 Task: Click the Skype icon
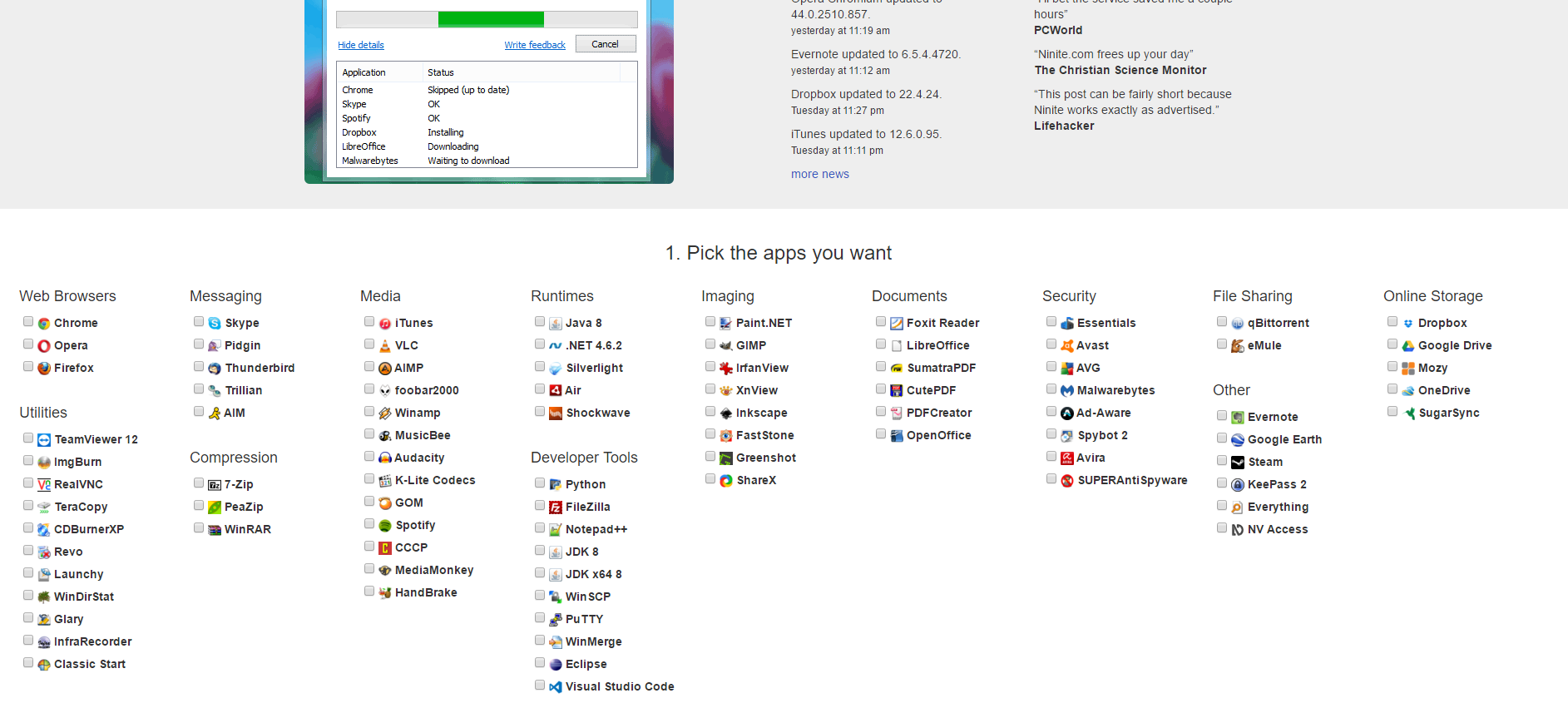[215, 324]
